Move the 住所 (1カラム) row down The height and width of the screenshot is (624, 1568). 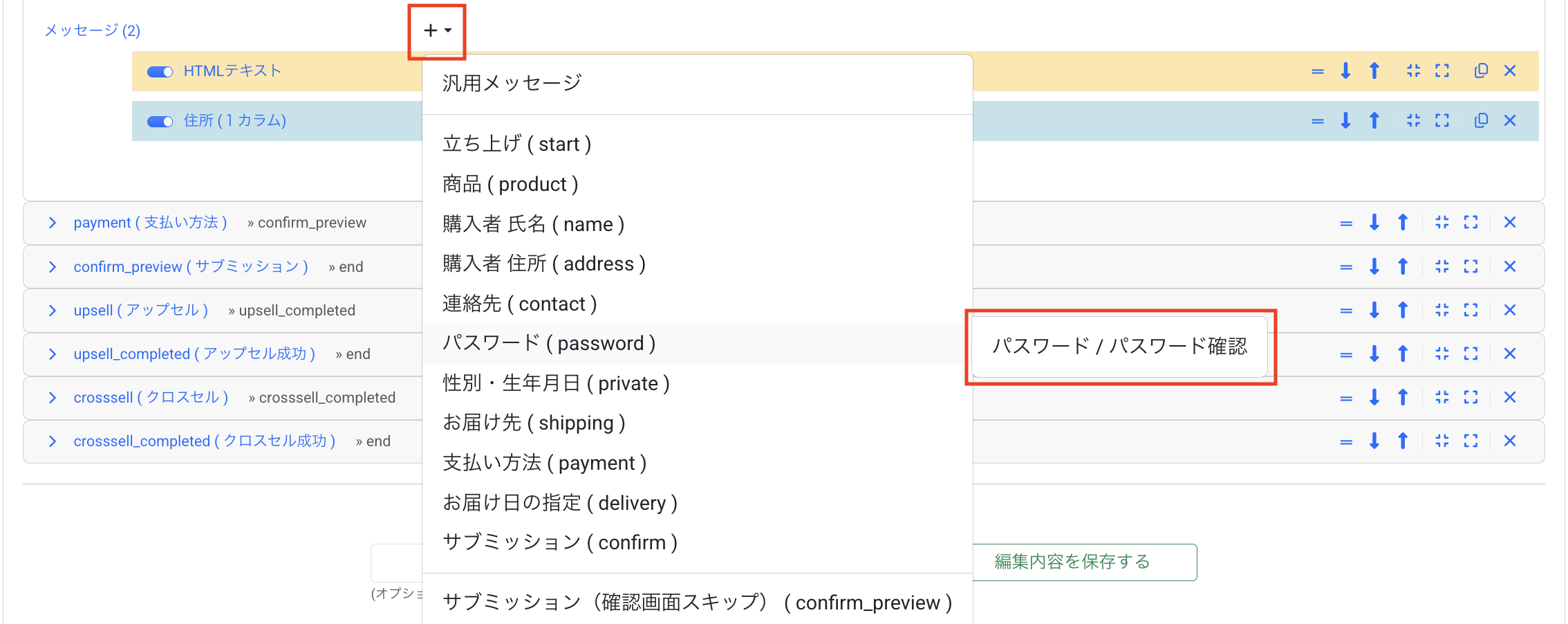(1345, 120)
